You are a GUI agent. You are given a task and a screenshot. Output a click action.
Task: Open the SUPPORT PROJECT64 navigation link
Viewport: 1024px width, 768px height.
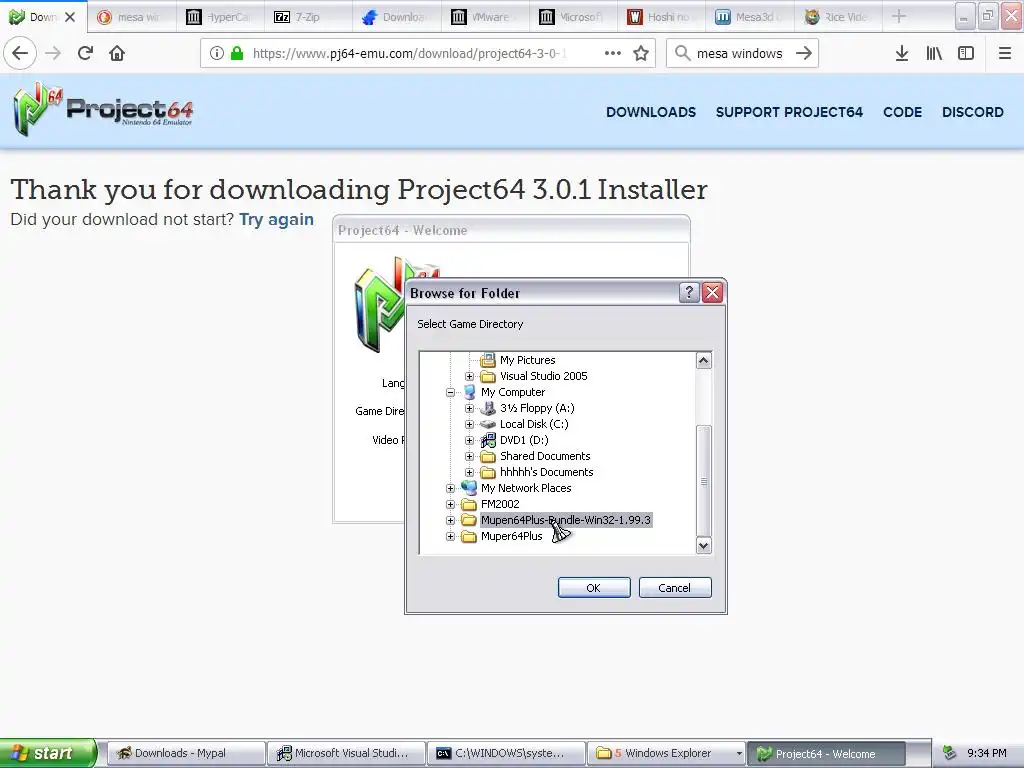[x=789, y=112]
